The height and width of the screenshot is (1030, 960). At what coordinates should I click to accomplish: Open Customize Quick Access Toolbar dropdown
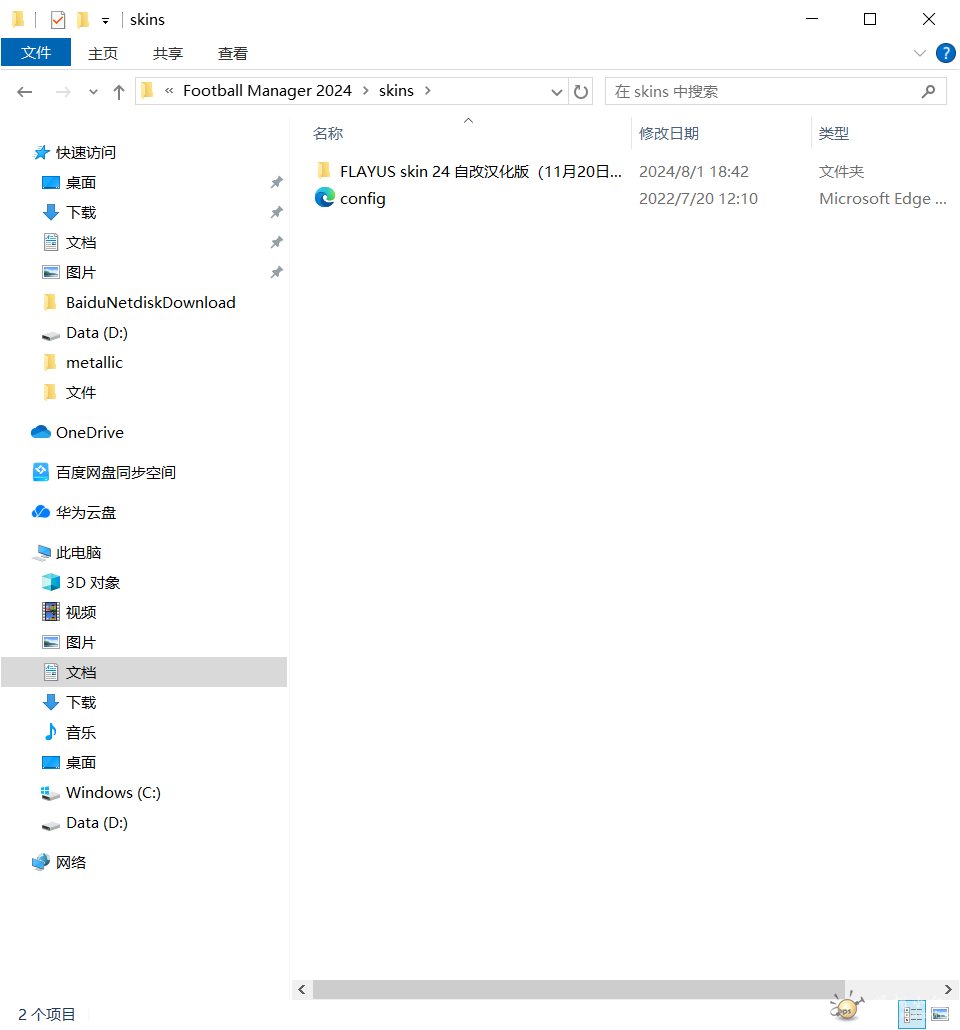[x=105, y=20]
